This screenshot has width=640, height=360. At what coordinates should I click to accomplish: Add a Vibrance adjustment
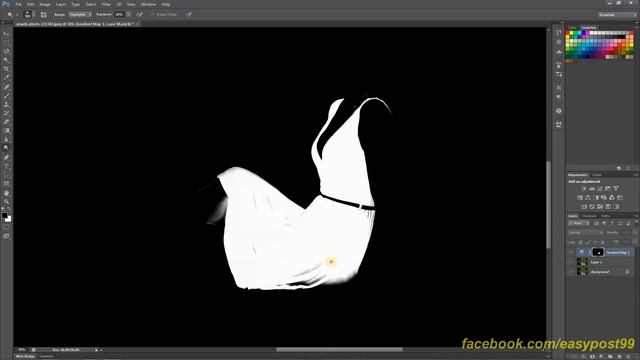(x=616, y=189)
